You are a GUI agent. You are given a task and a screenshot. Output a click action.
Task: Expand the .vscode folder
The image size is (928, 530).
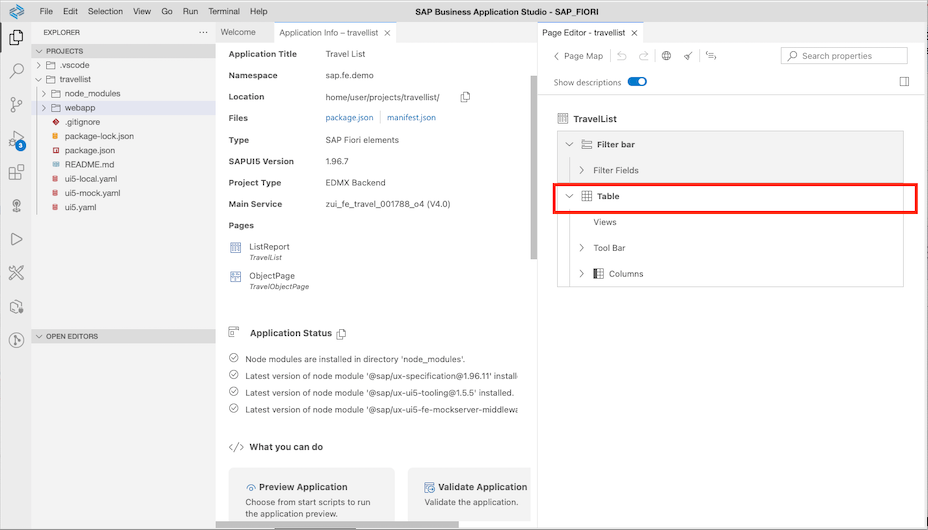pos(39,65)
